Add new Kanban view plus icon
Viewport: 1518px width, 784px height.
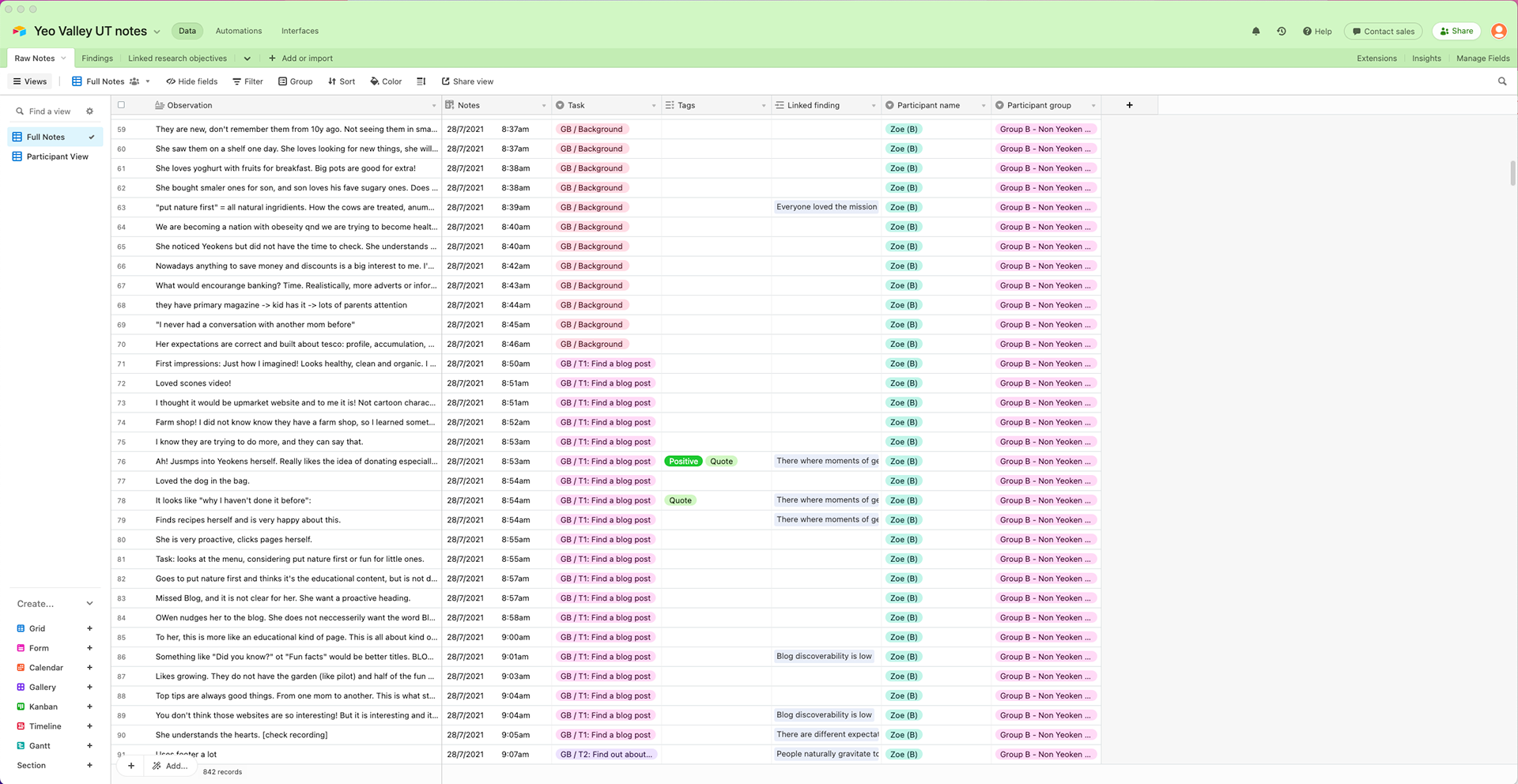tap(89, 707)
